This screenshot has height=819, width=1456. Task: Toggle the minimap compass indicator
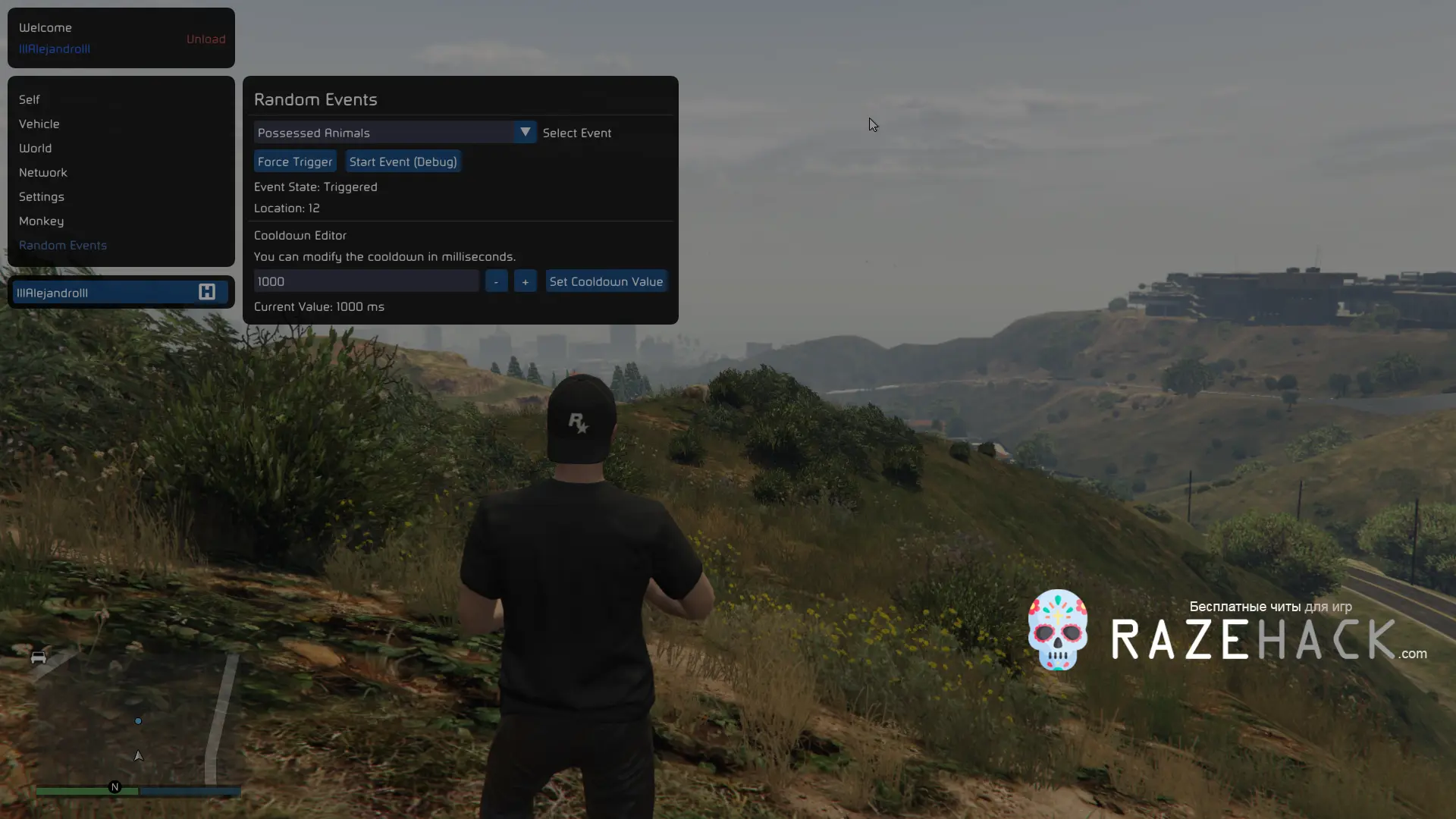click(x=114, y=787)
